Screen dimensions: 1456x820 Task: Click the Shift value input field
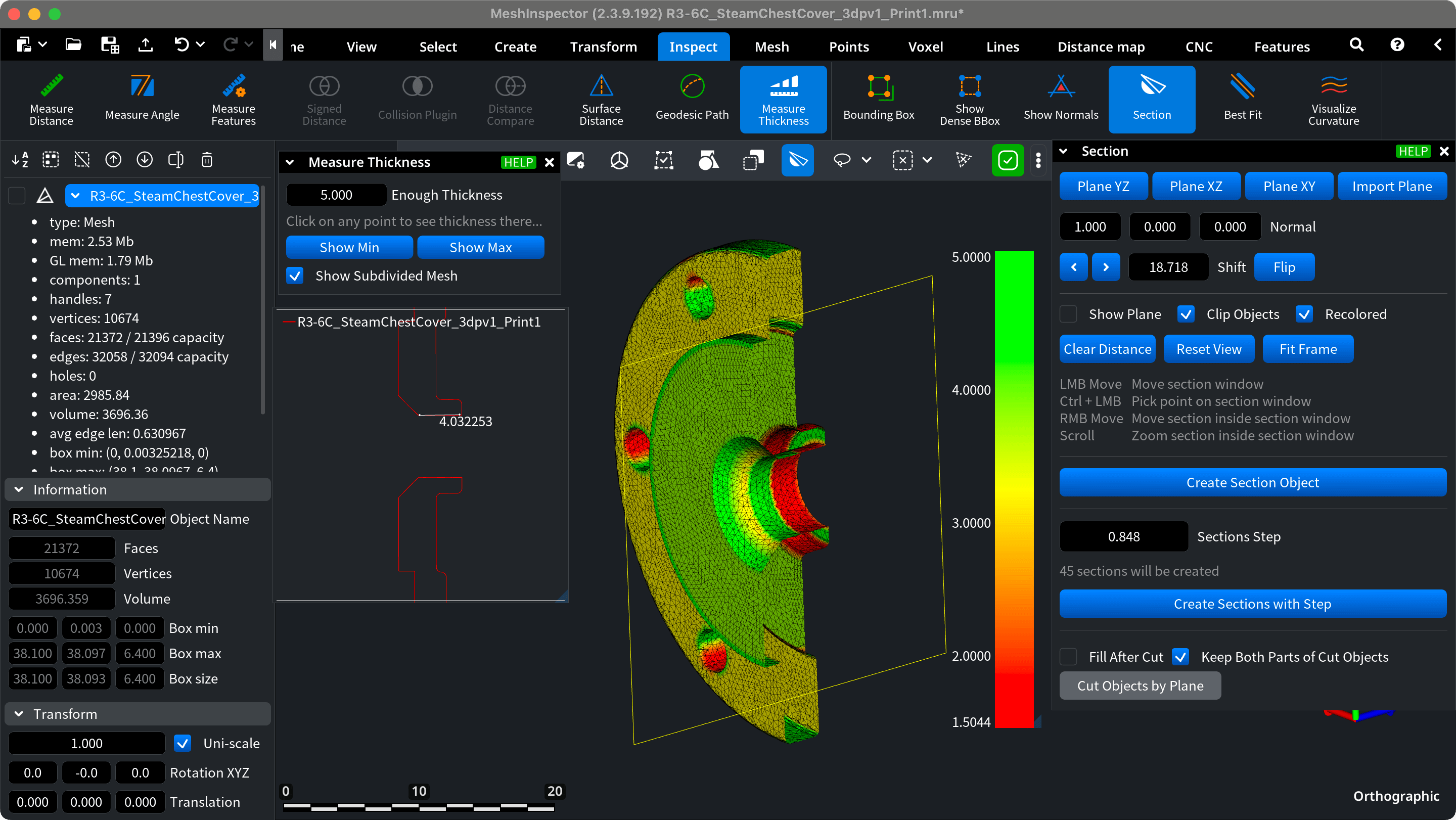pos(1168,267)
